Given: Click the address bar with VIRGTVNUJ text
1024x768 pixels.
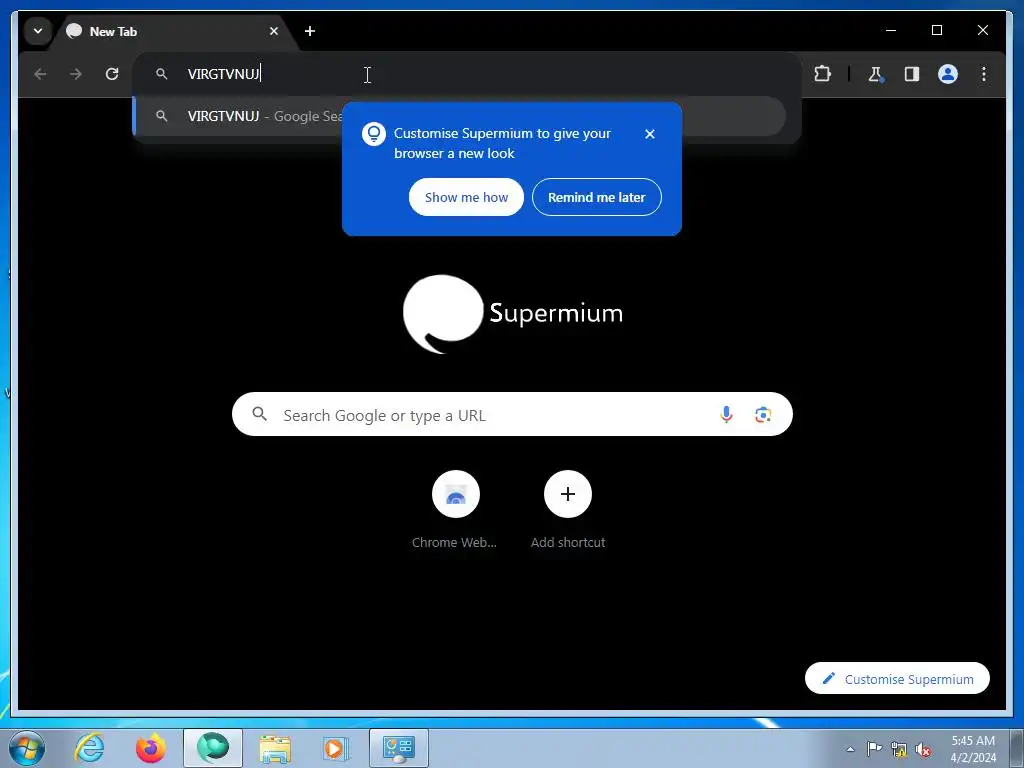Looking at the screenshot, I should 466,74.
